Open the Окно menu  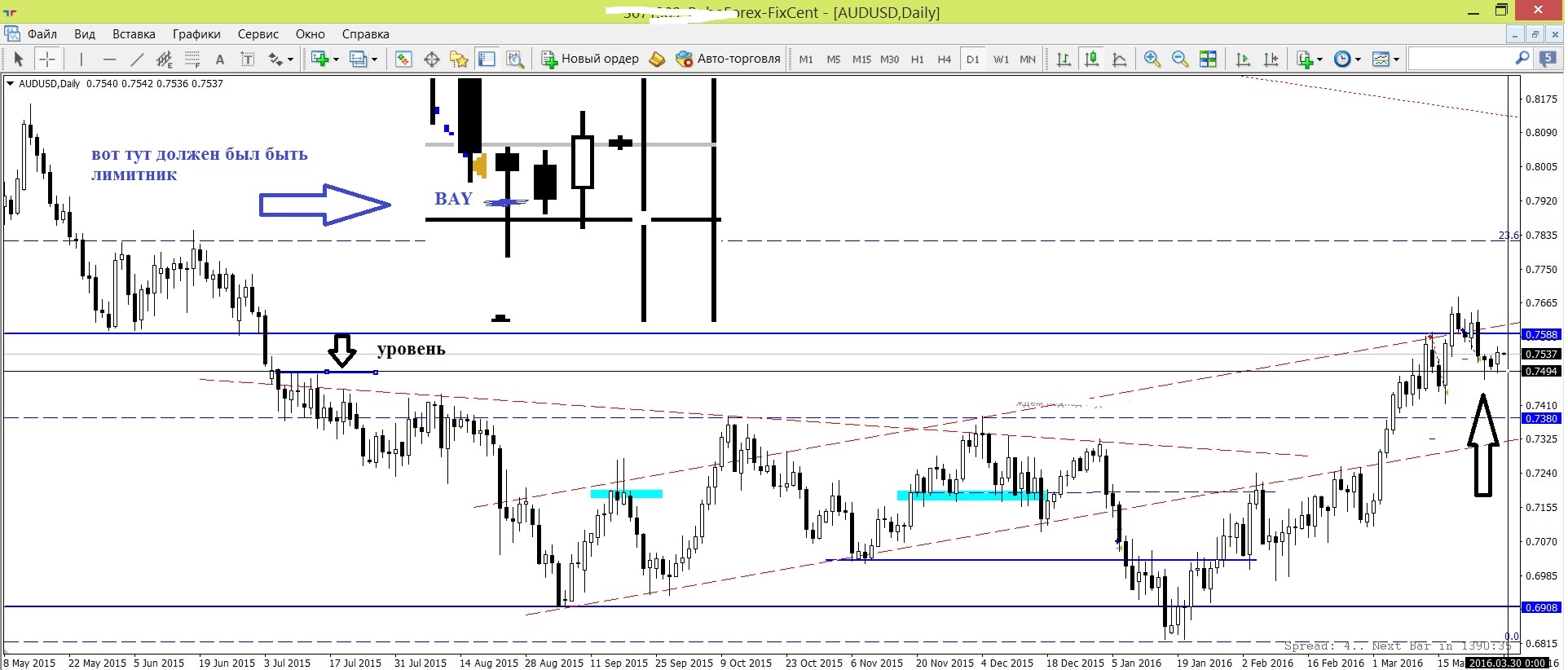[310, 33]
